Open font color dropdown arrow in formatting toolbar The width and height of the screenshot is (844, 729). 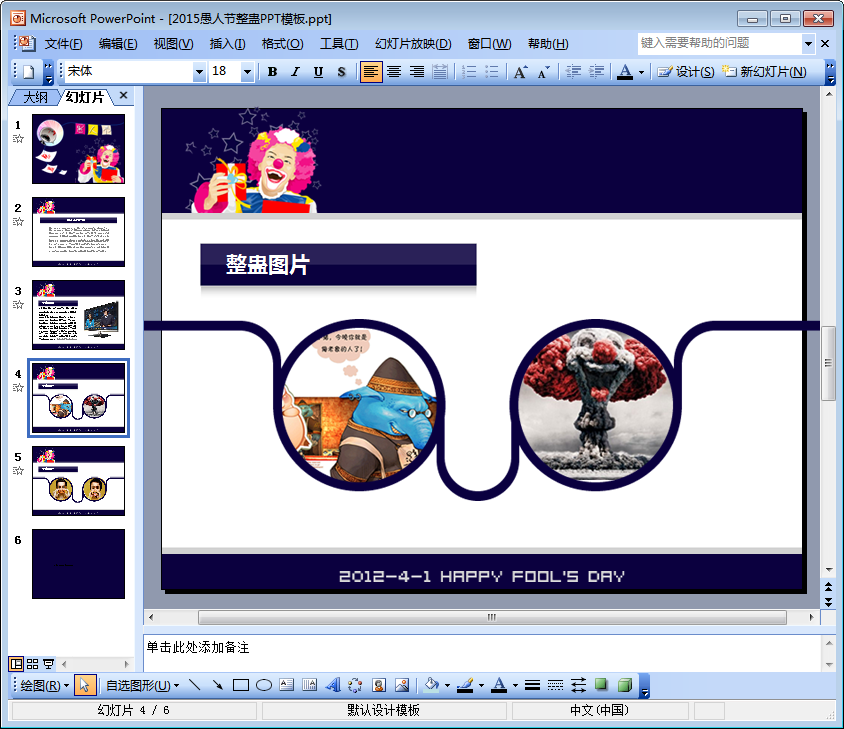point(641,72)
